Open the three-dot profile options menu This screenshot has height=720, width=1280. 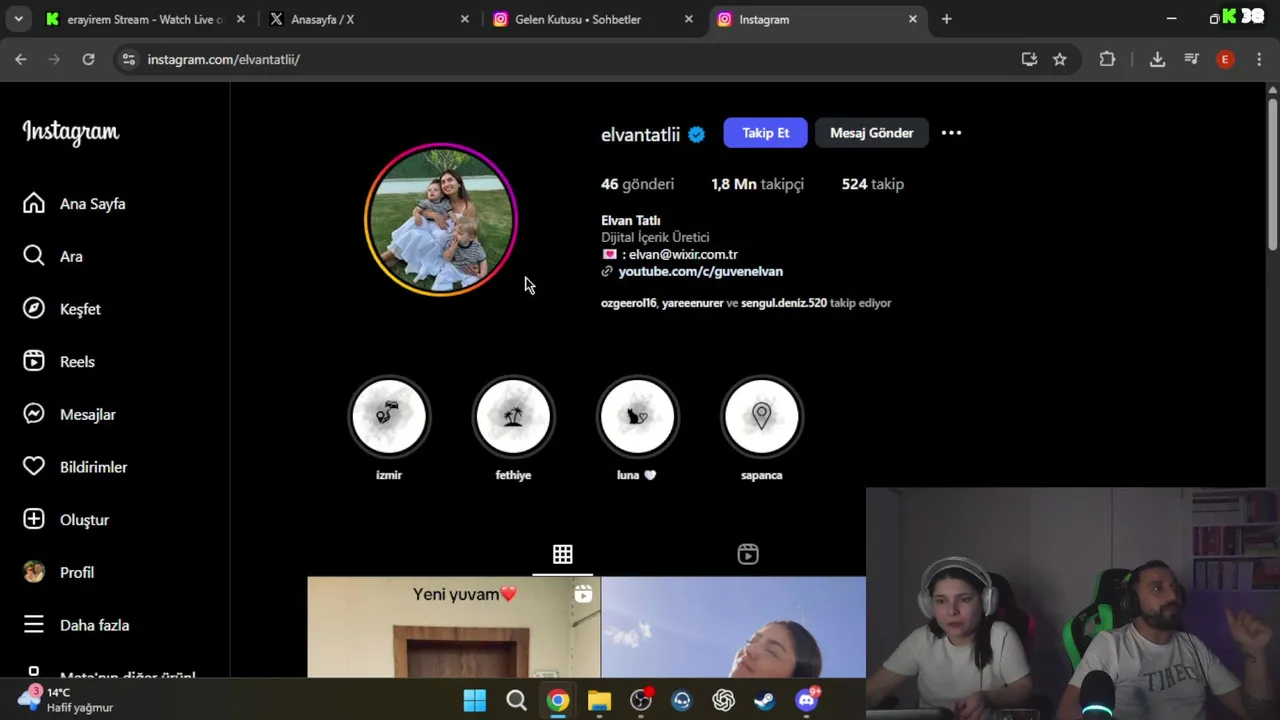(951, 133)
